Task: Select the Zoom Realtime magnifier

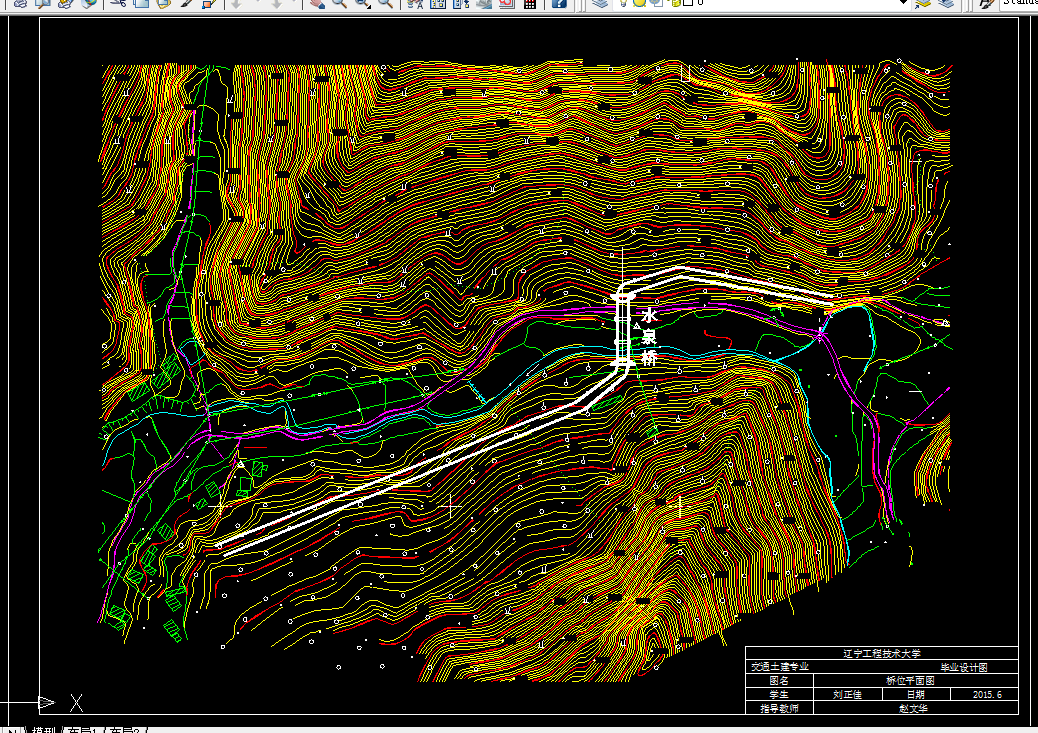Action: tap(339, 3)
